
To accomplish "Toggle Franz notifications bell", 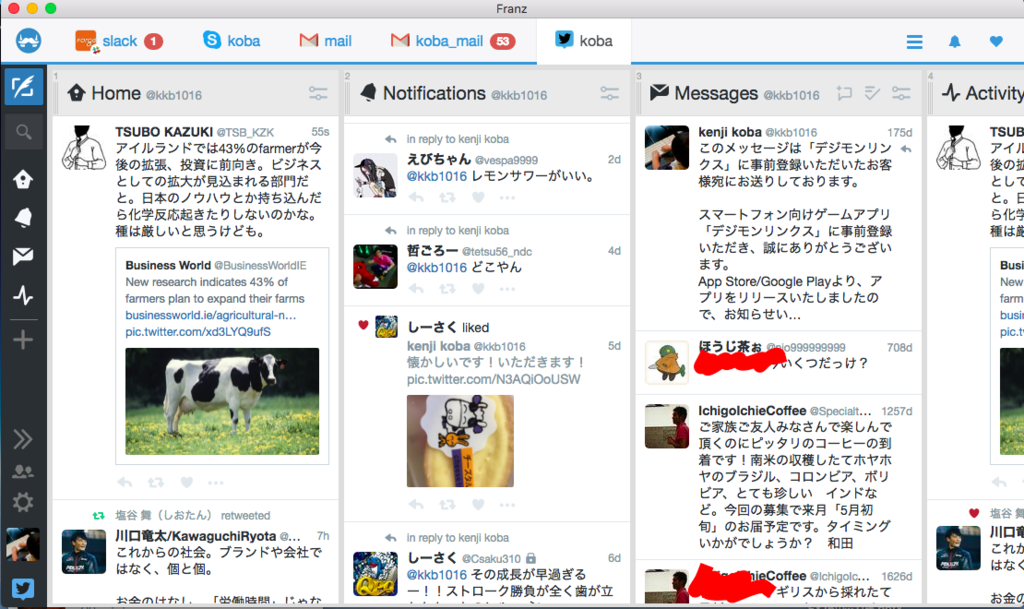I will point(955,42).
